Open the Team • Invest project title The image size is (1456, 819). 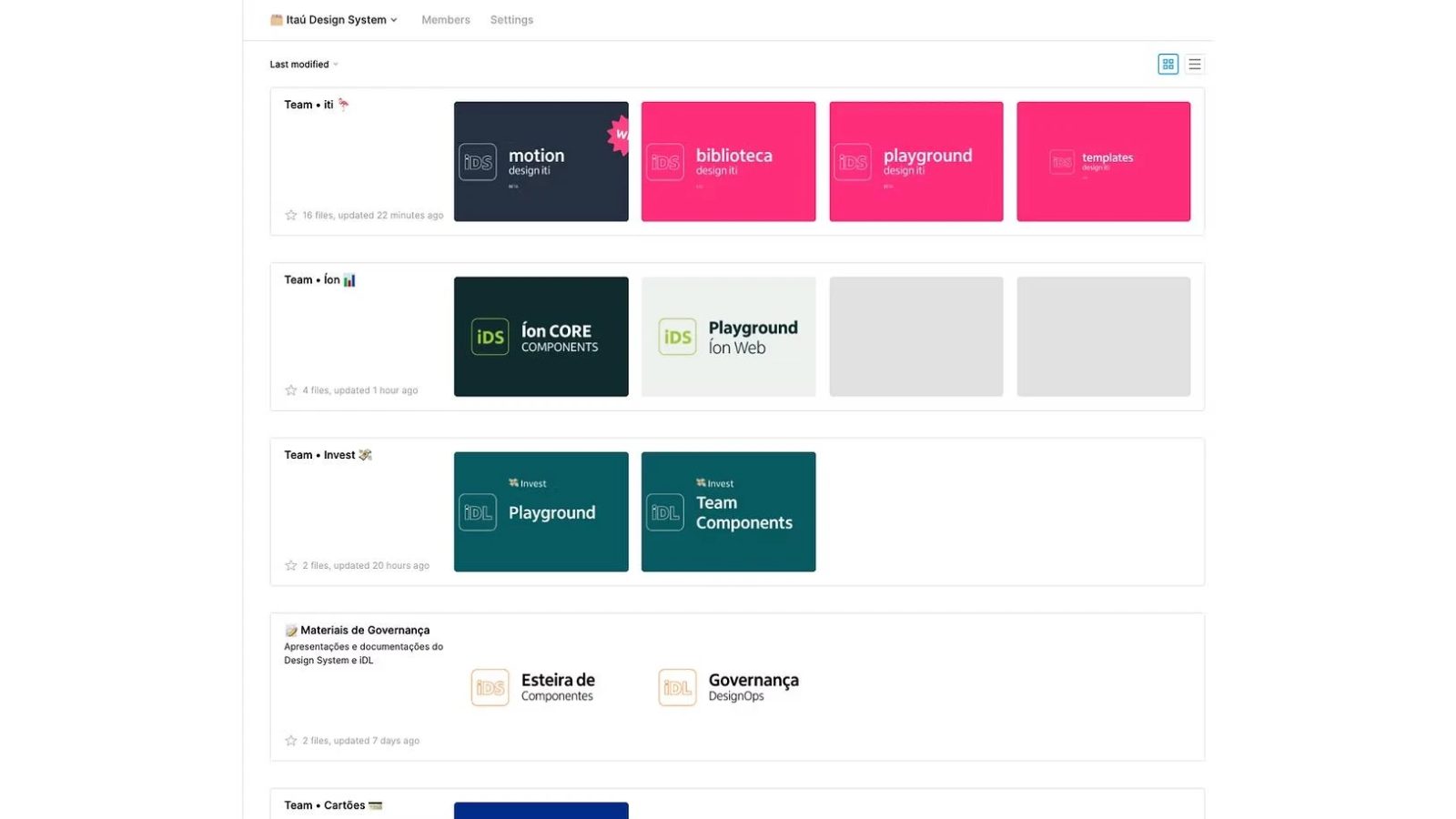coord(328,455)
